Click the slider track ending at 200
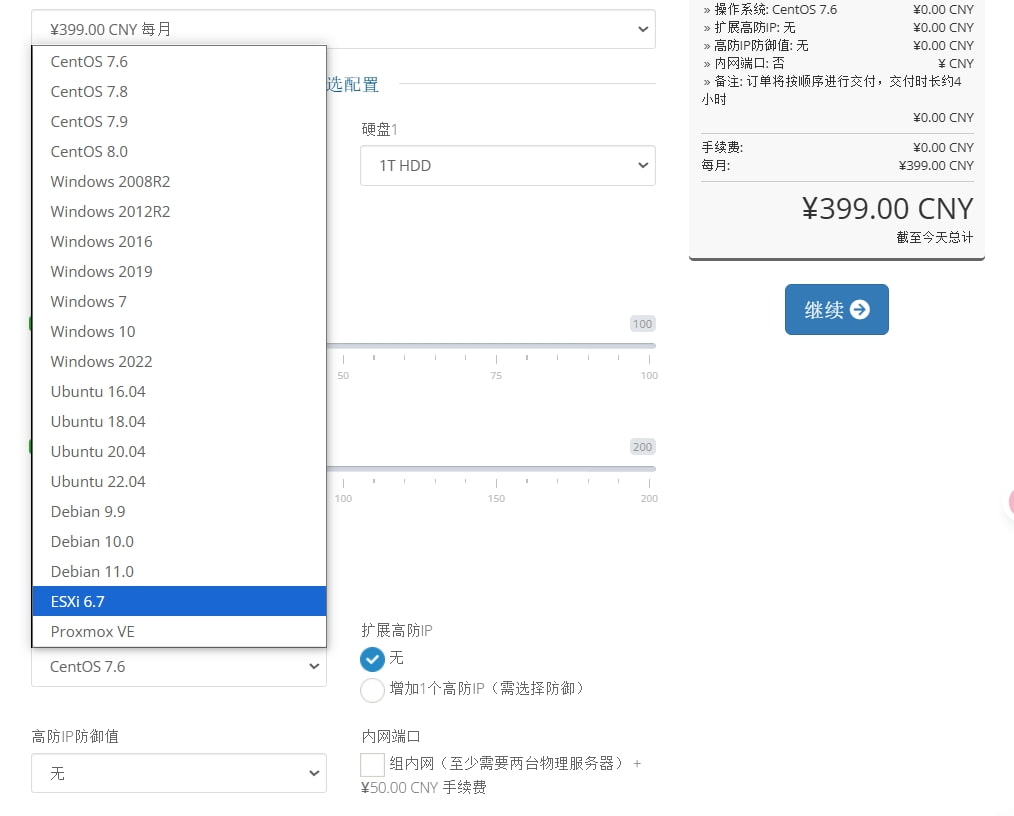The height and width of the screenshot is (816, 1014). [491, 469]
